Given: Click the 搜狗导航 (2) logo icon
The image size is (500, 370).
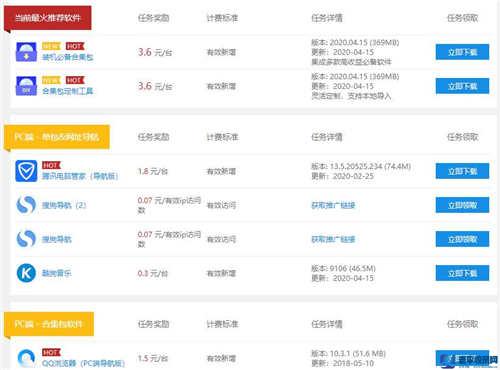Looking at the screenshot, I should [26, 205].
